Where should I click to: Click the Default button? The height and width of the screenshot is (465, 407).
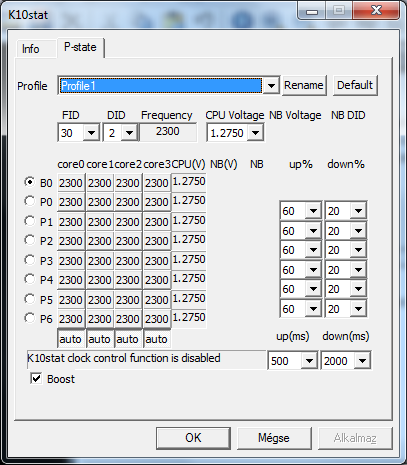[355, 85]
